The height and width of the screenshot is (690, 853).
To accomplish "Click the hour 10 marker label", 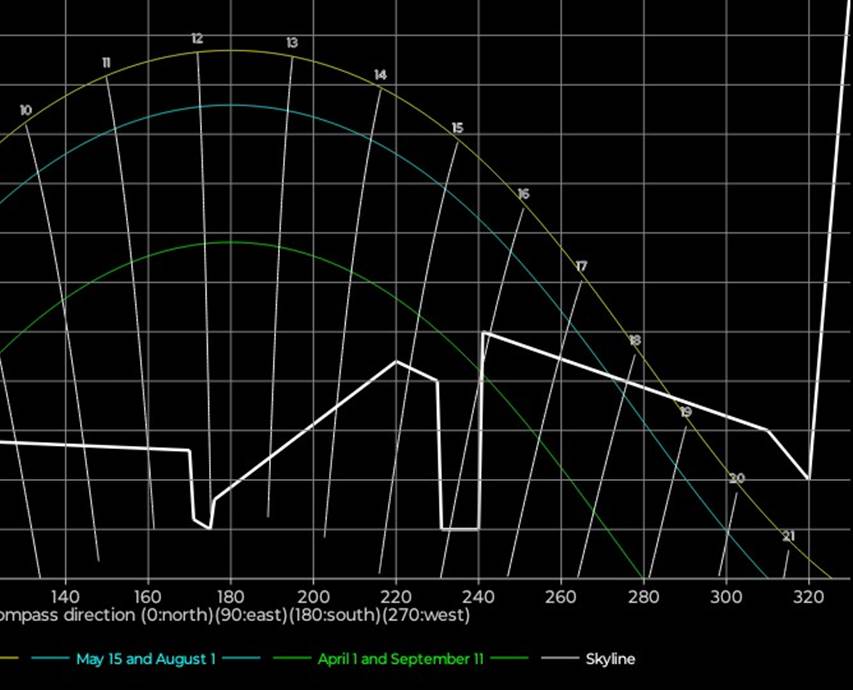I will tap(25, 110).
